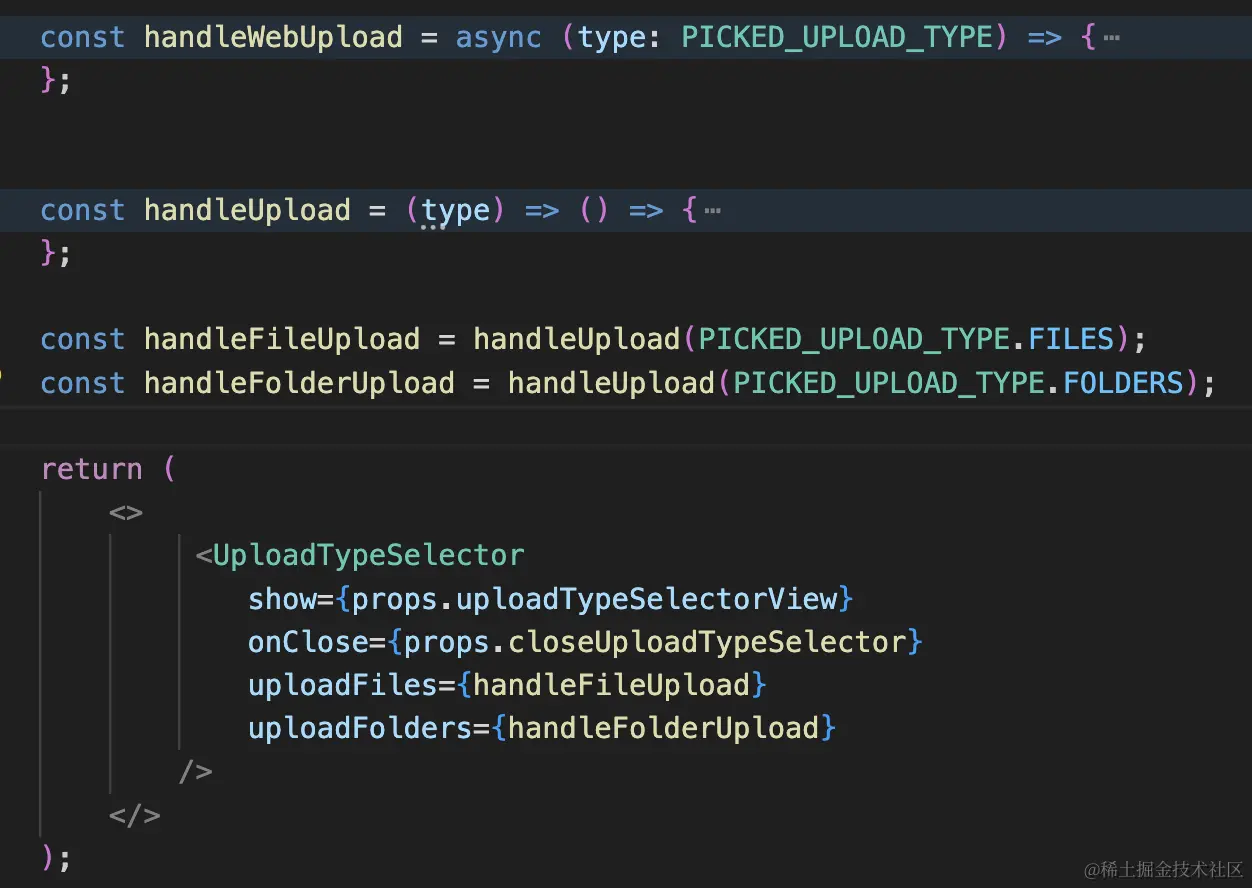Click uploadTypeSelectorView property
The height and width of the screenshot is (888, 1252).
click(646, 599)
